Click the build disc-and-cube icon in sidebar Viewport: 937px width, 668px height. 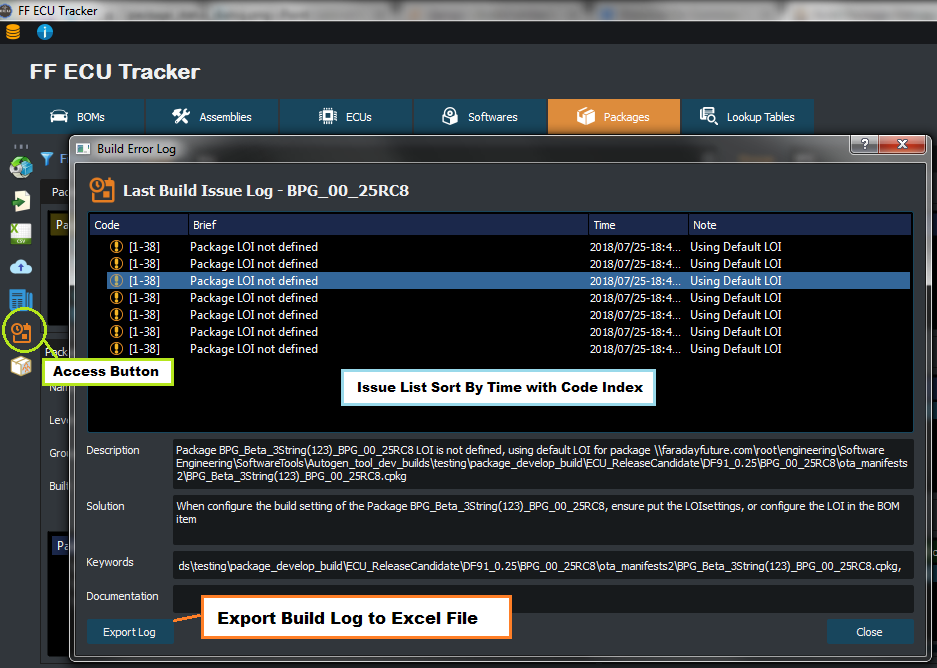point(22,167)
